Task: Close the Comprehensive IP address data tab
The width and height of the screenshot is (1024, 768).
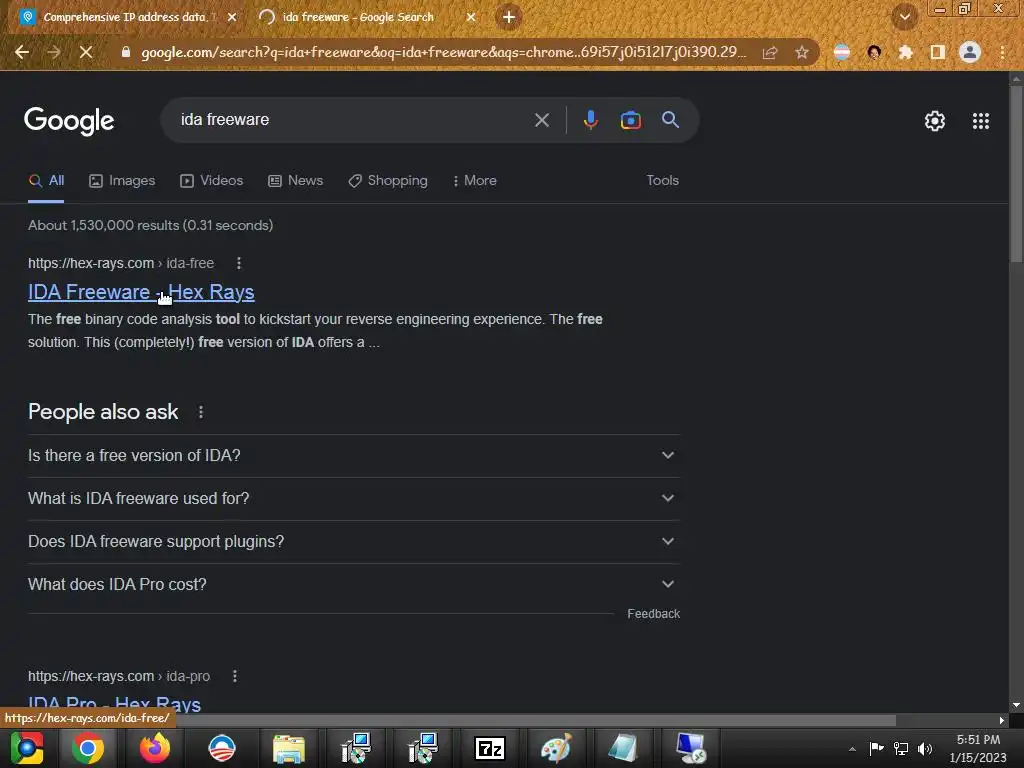Action: [x=232, y=17]
